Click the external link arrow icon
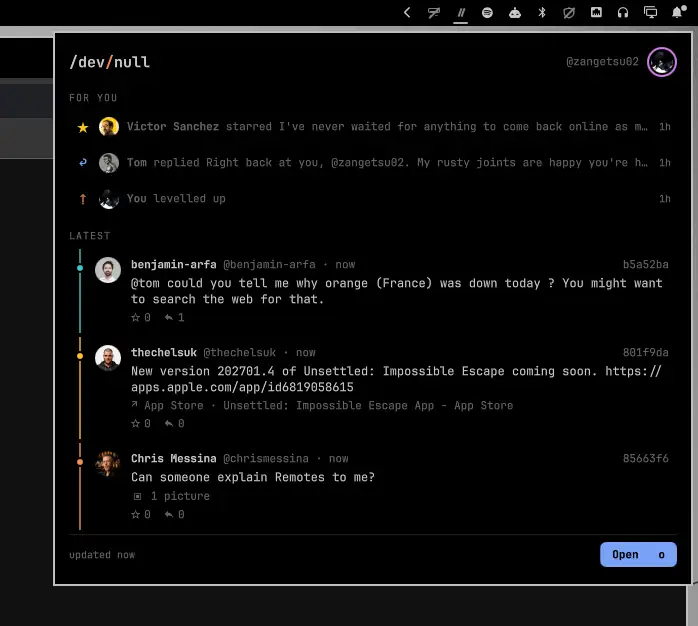698x626 pixels. (x=134, y=405)
